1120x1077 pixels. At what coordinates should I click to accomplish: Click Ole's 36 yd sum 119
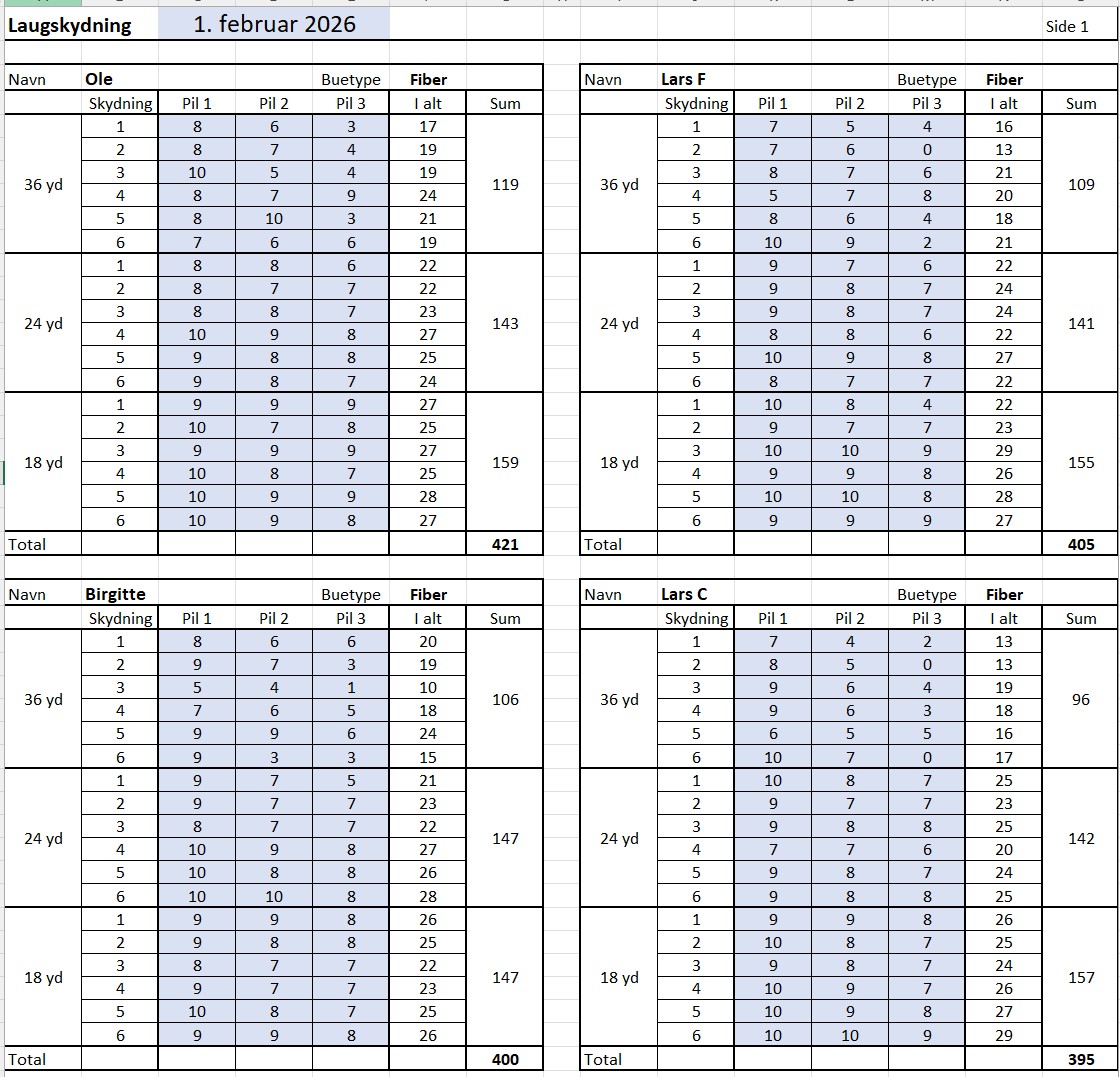pos(505,184)
